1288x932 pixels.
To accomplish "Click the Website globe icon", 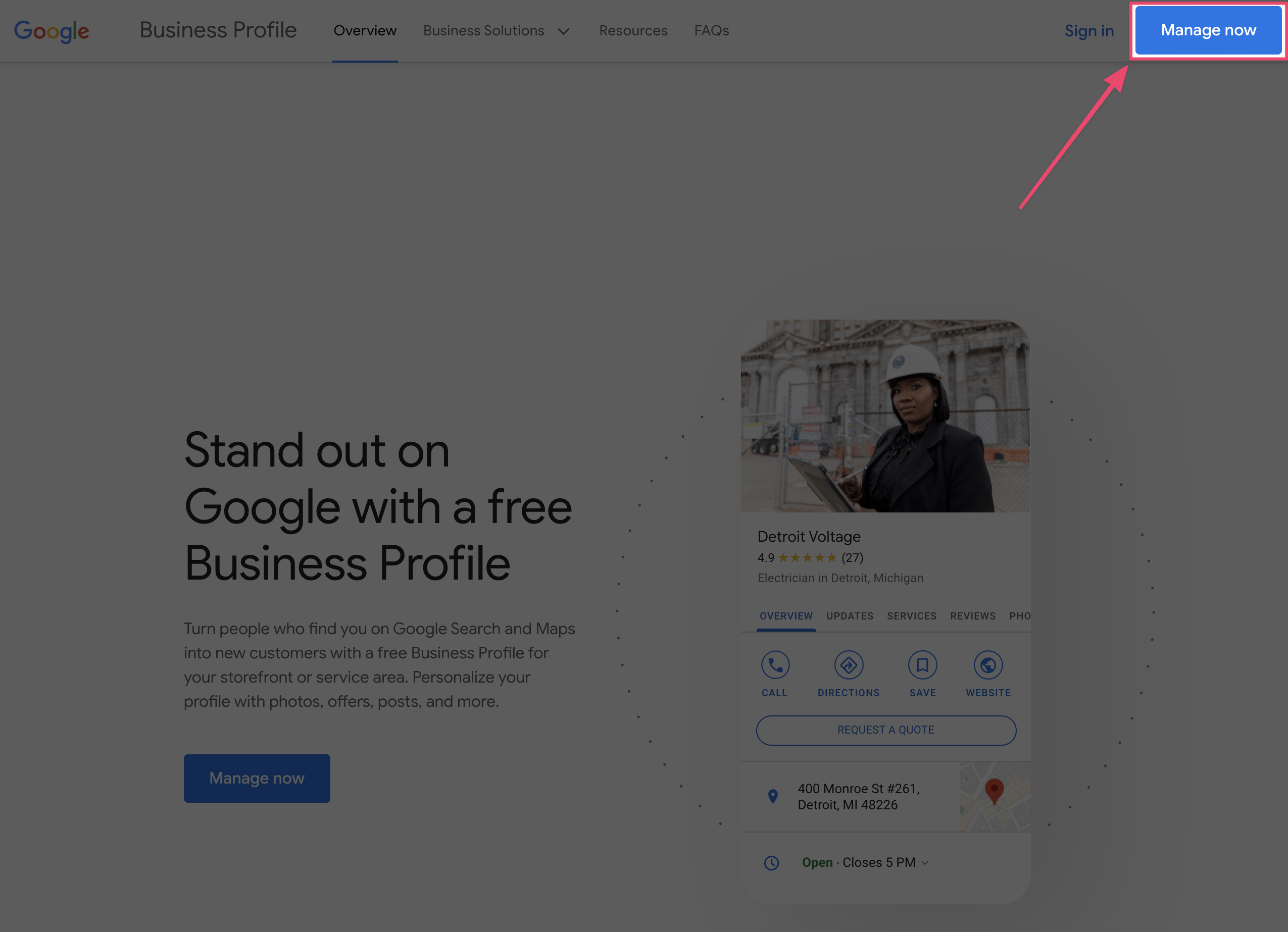I will coord(988,664).
